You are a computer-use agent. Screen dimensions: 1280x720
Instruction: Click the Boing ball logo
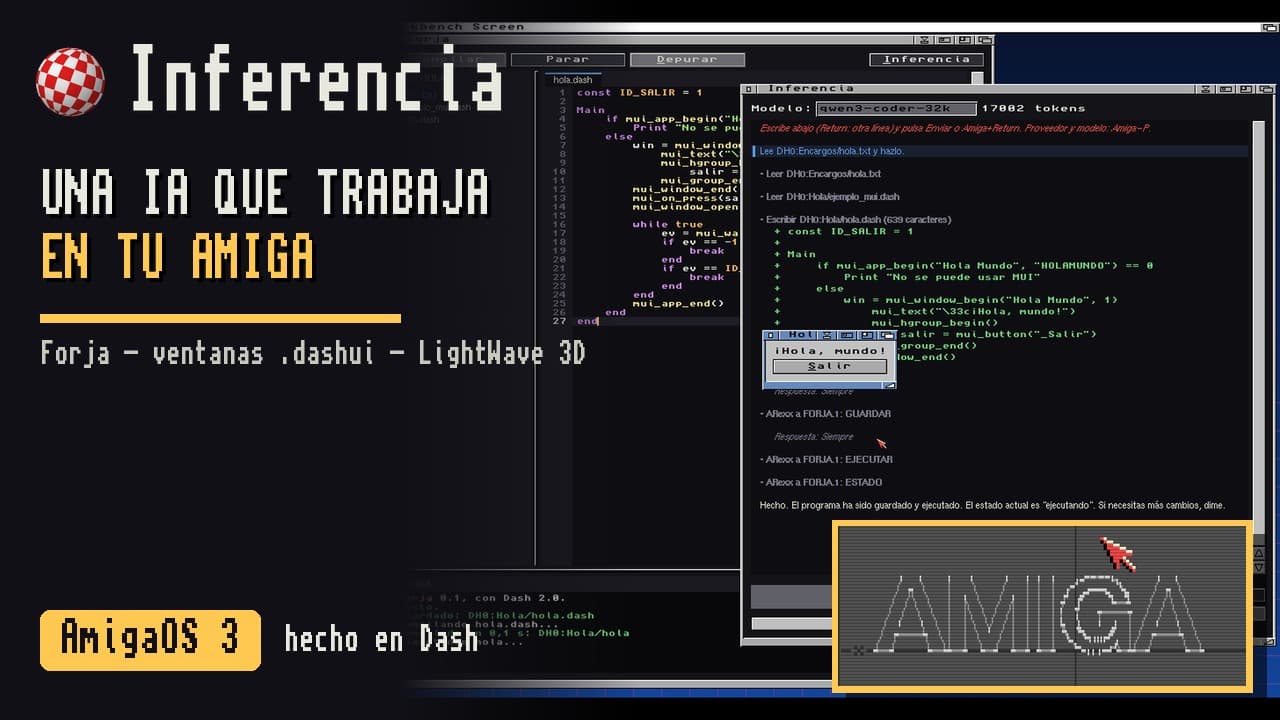pyautogui.click(x=70, y=81)
